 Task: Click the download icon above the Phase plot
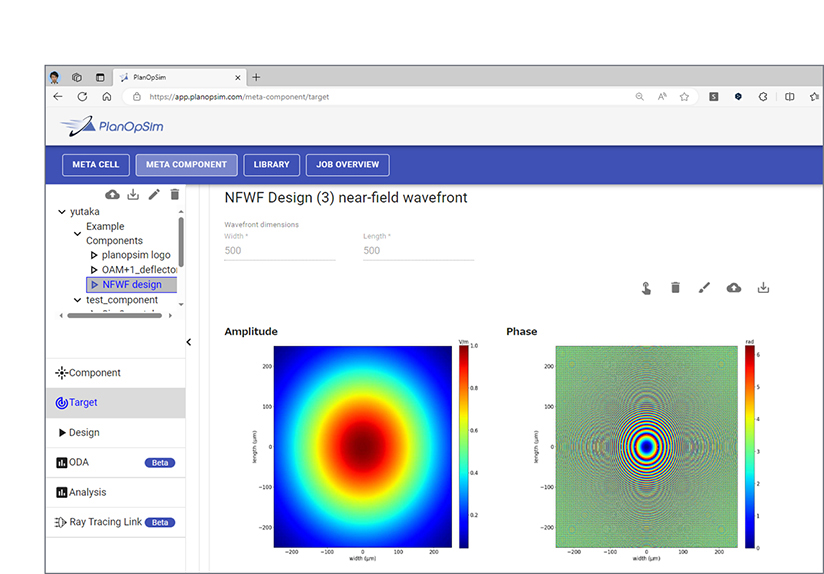[764, 288]
